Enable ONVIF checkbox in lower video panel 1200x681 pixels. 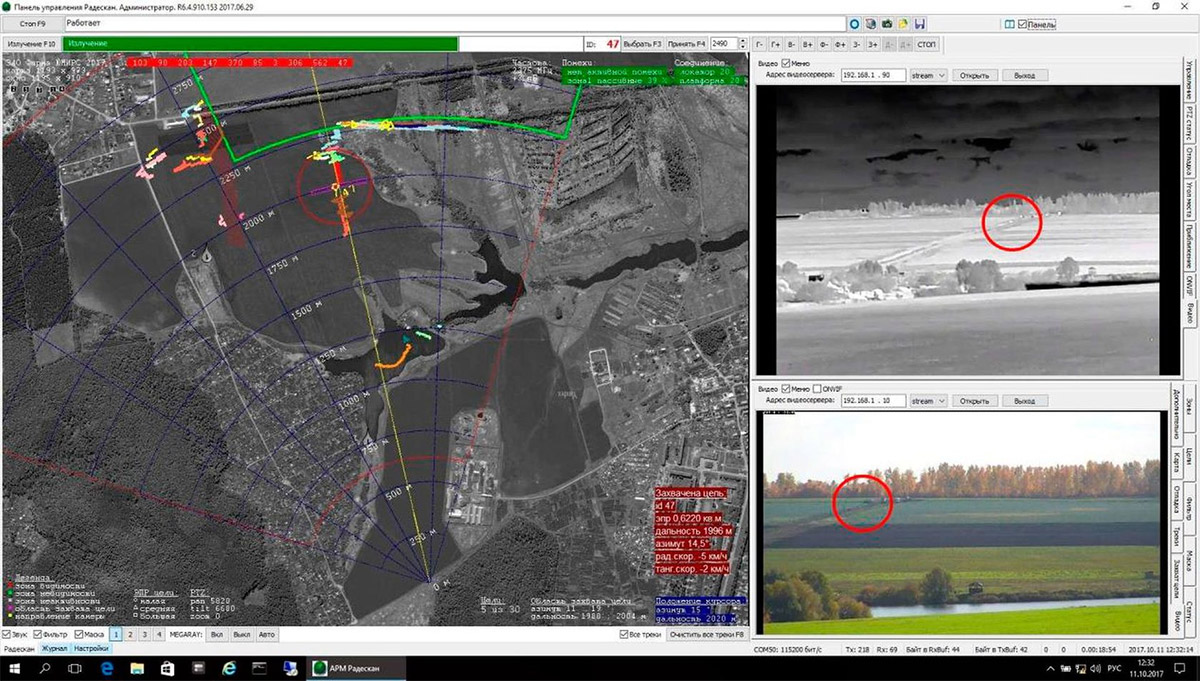click(x=819, y=388)
